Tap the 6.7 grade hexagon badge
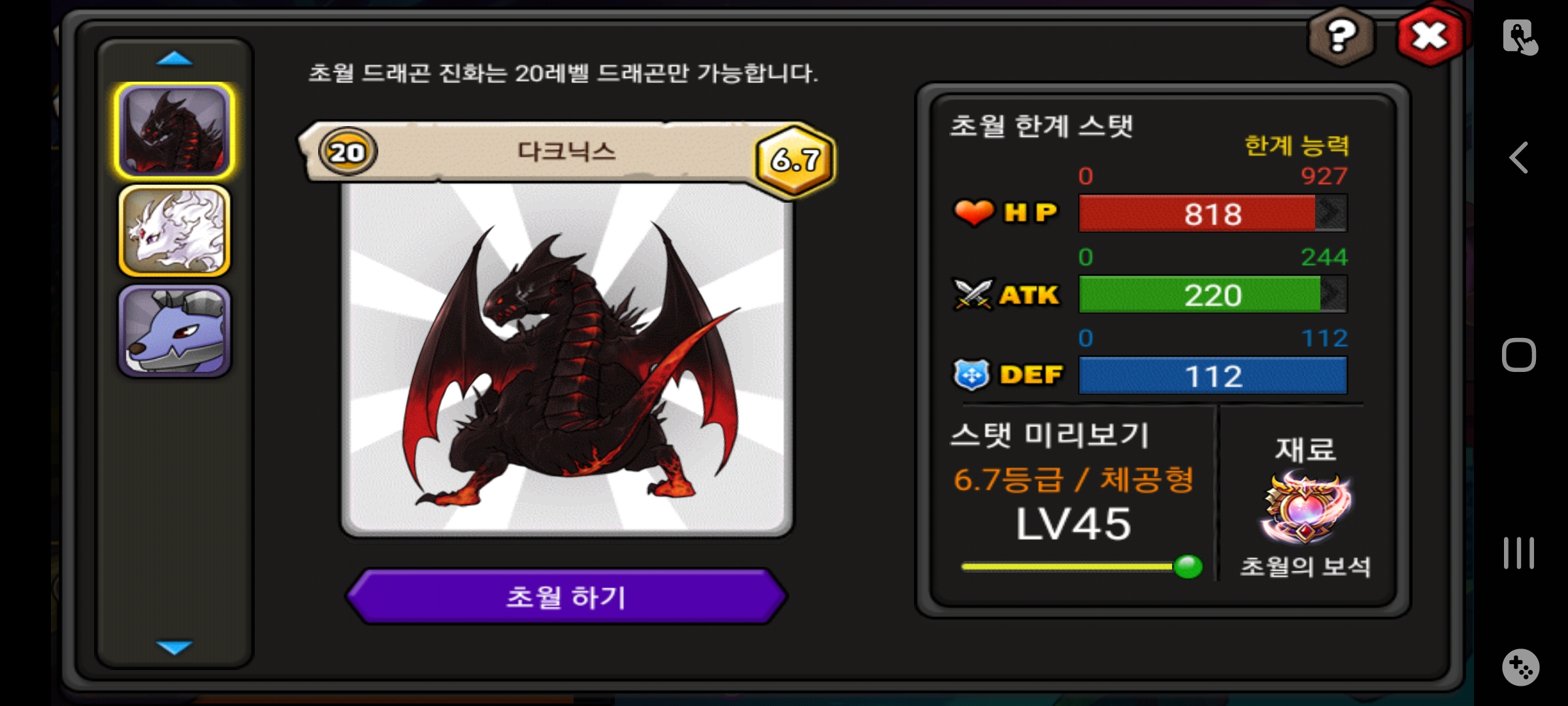Viewport: 1568px width, 706px height. (795, 159)
